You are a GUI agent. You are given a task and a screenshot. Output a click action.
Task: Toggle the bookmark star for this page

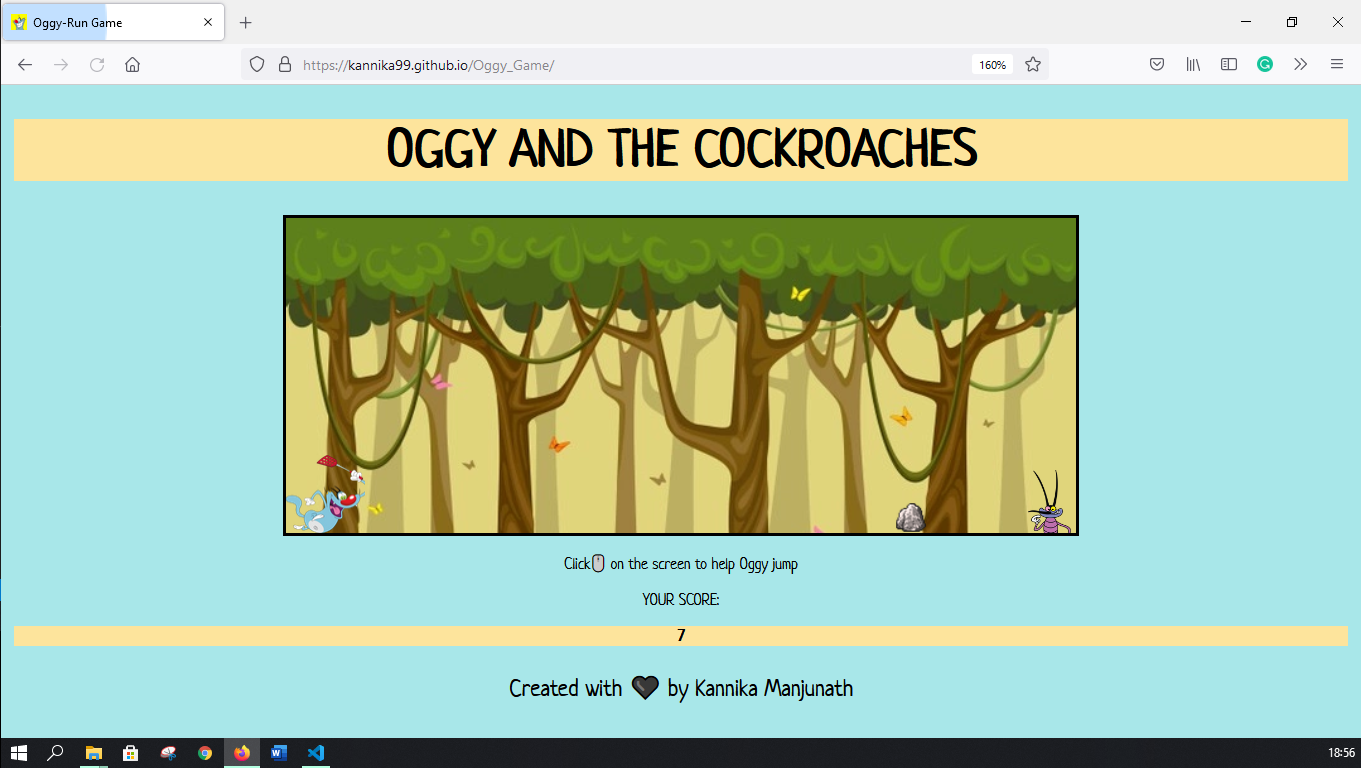(1032, 63)
